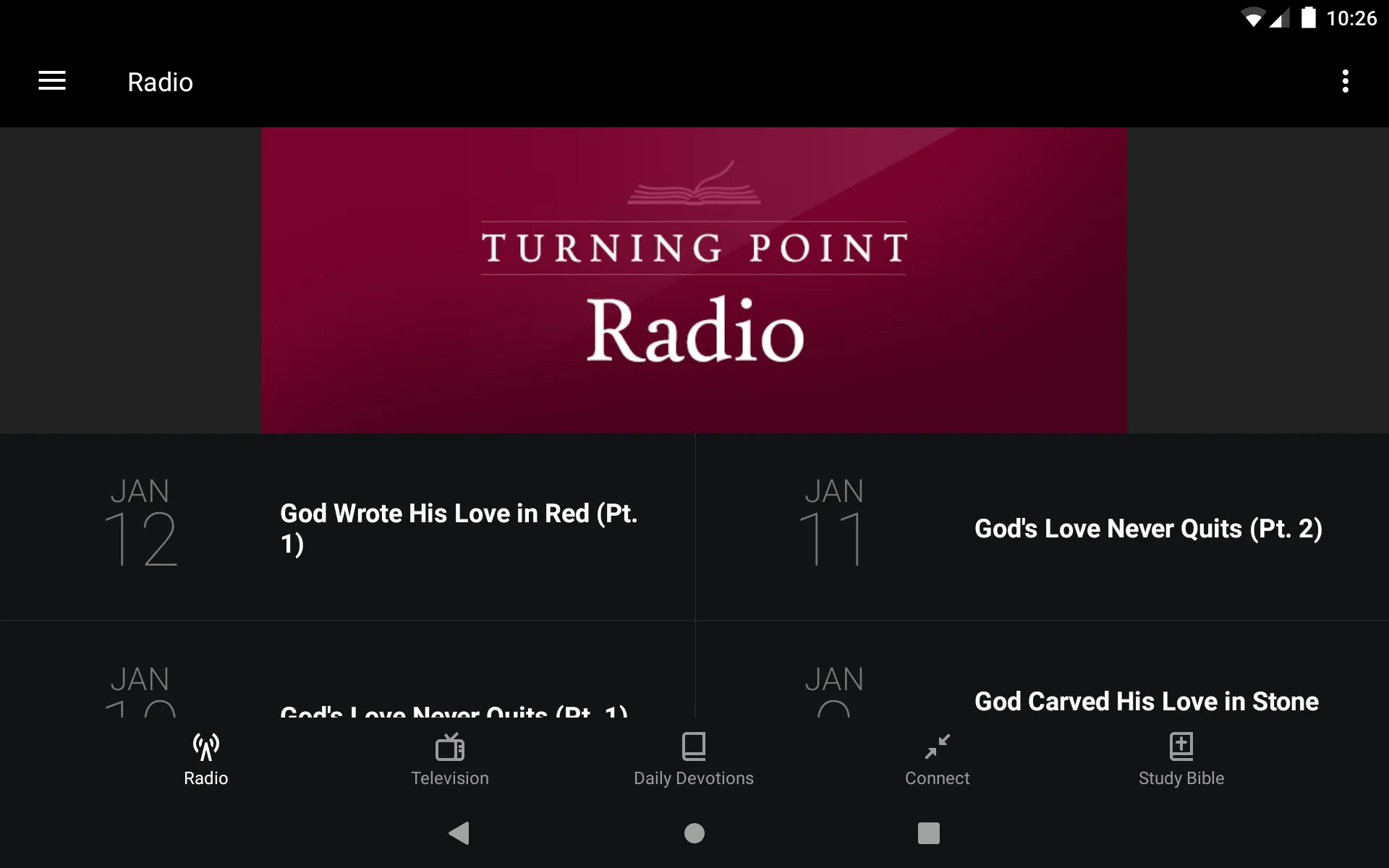Open the hamburger menu
The height and width of the screenshot is (868, 1389).
point(52,82)
